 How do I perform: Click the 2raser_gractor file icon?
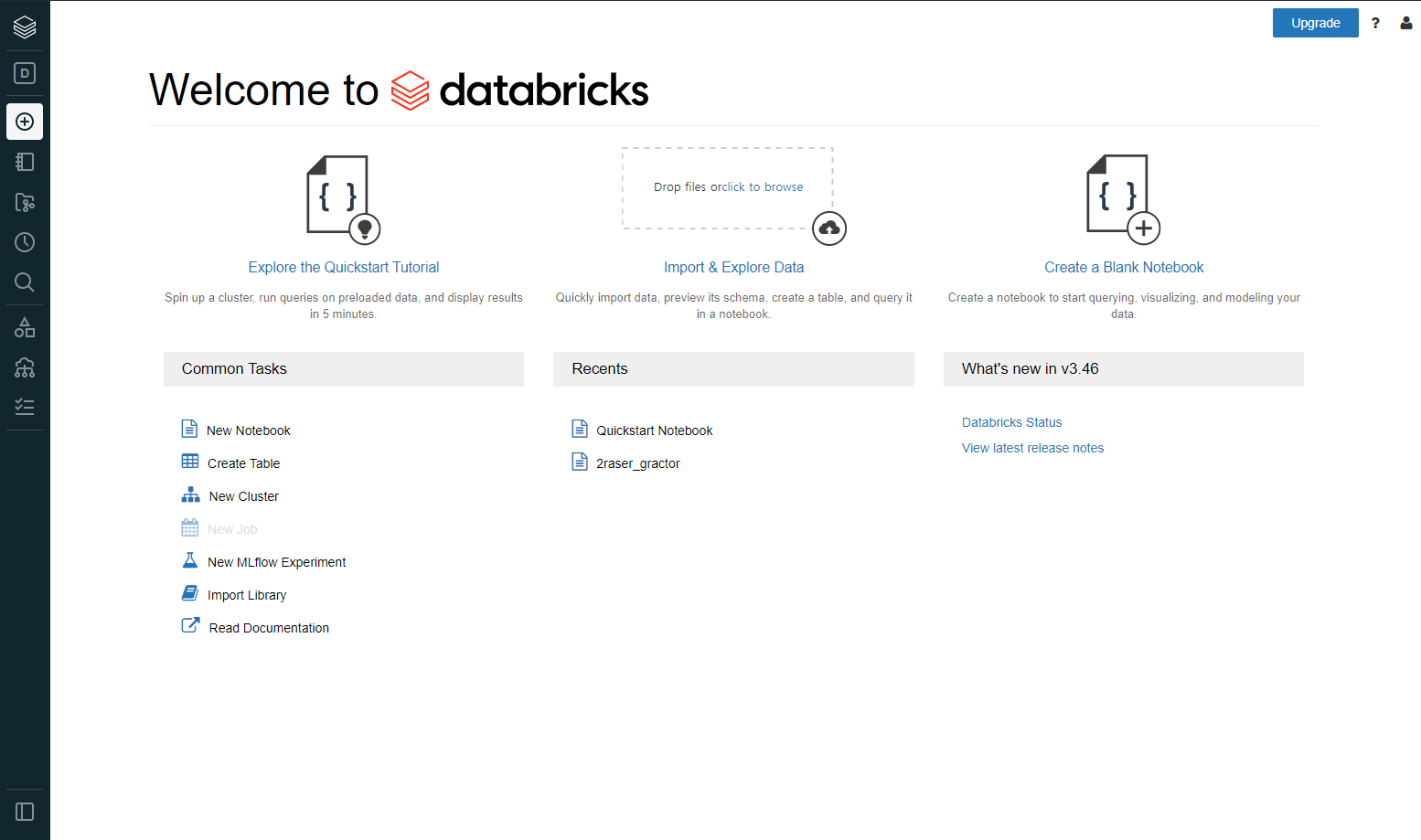coord(580,462)
